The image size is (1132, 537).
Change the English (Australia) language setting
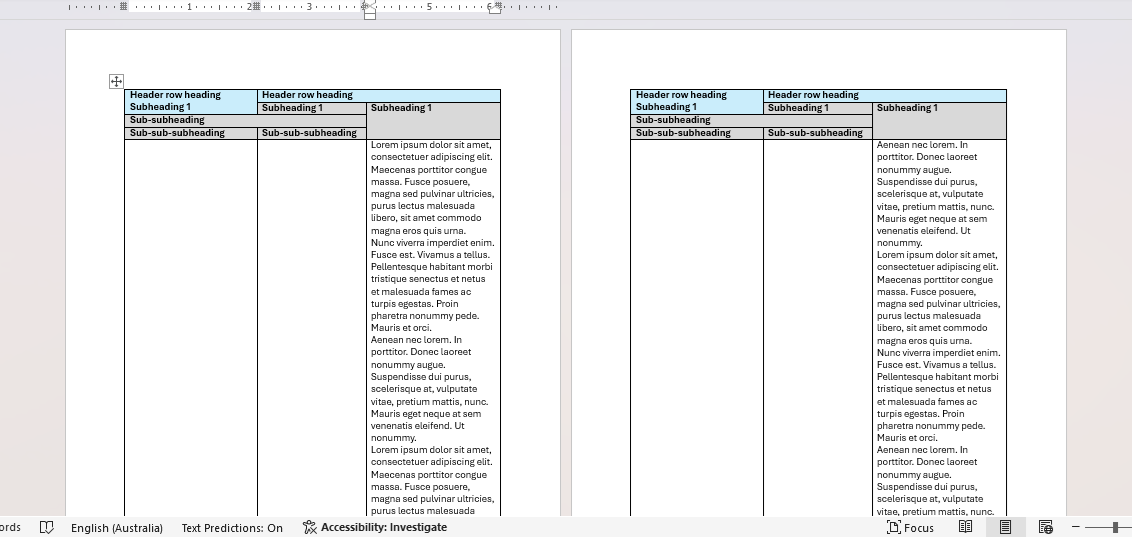118,527
